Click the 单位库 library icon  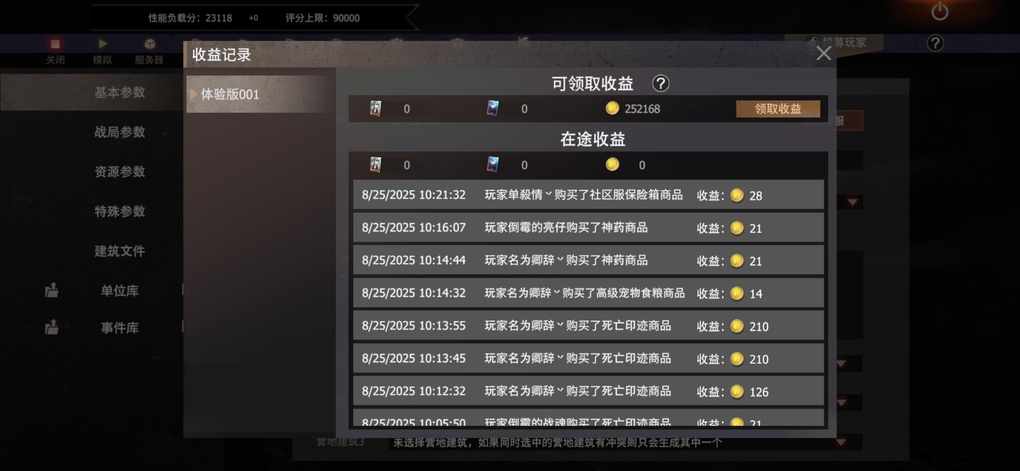(x=51, y=291)
